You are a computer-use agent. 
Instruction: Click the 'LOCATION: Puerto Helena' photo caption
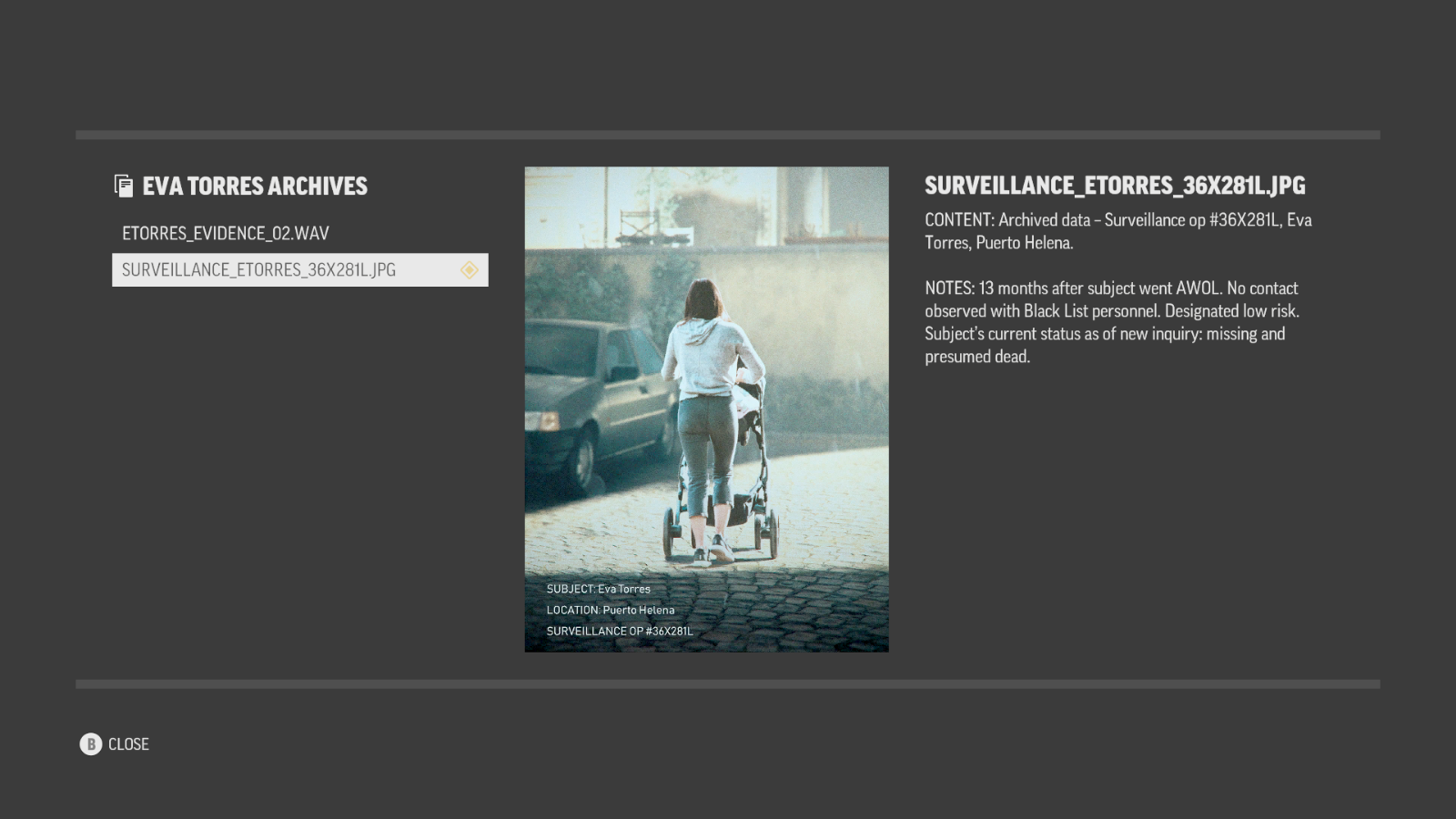tap(611, 610)
